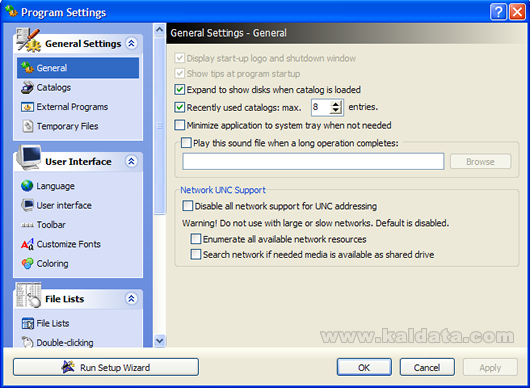
Task: Open the Coloring settings page
Action: click(52, 264)
